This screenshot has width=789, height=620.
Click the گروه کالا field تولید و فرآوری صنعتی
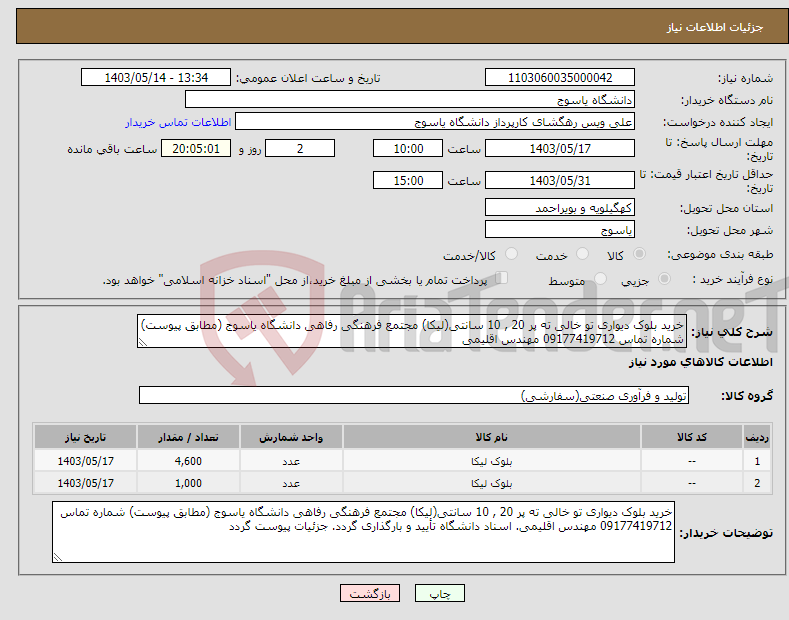tap(414, 396)
